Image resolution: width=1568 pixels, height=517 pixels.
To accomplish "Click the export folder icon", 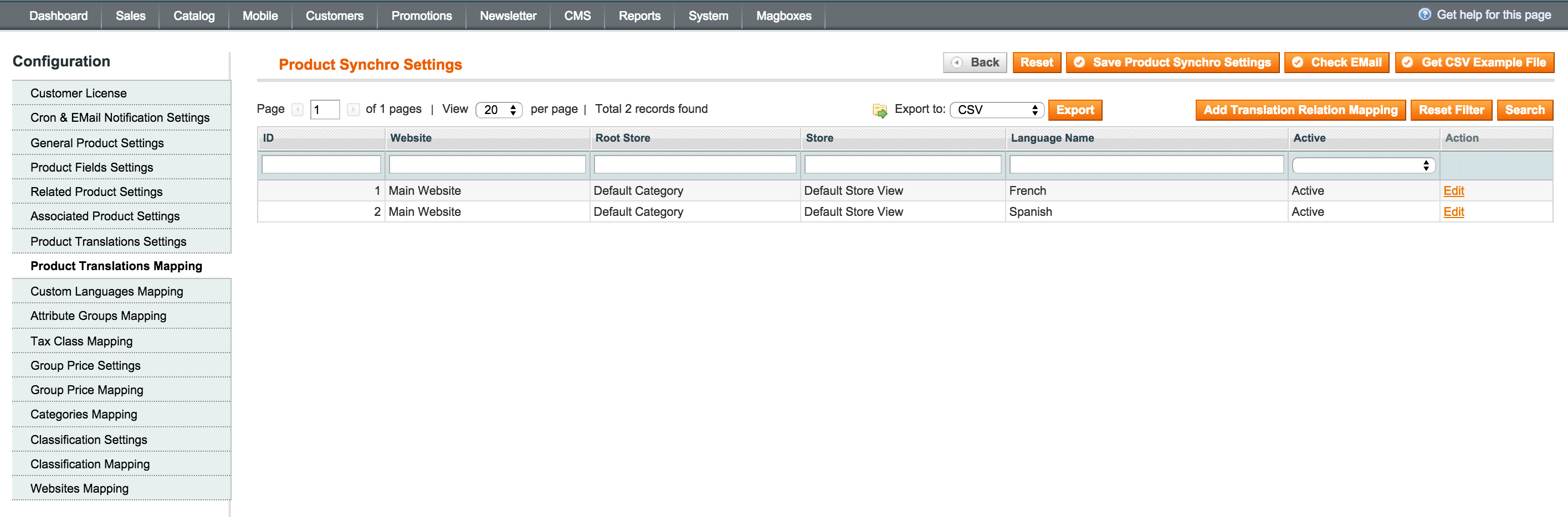I will [x=879, y=110].
